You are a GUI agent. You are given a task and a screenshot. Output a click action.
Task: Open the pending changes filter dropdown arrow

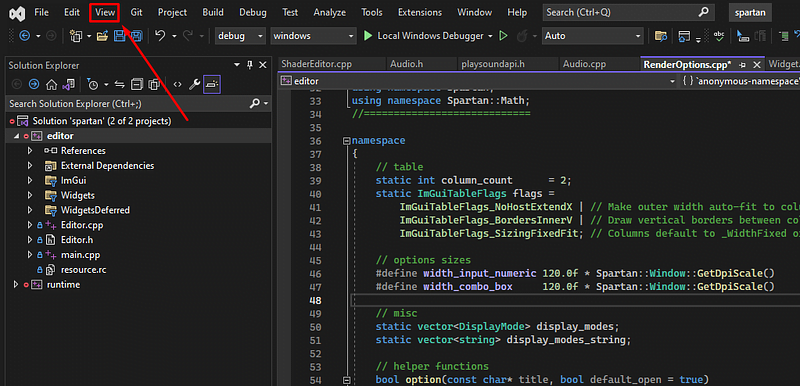tap(106, 84)
